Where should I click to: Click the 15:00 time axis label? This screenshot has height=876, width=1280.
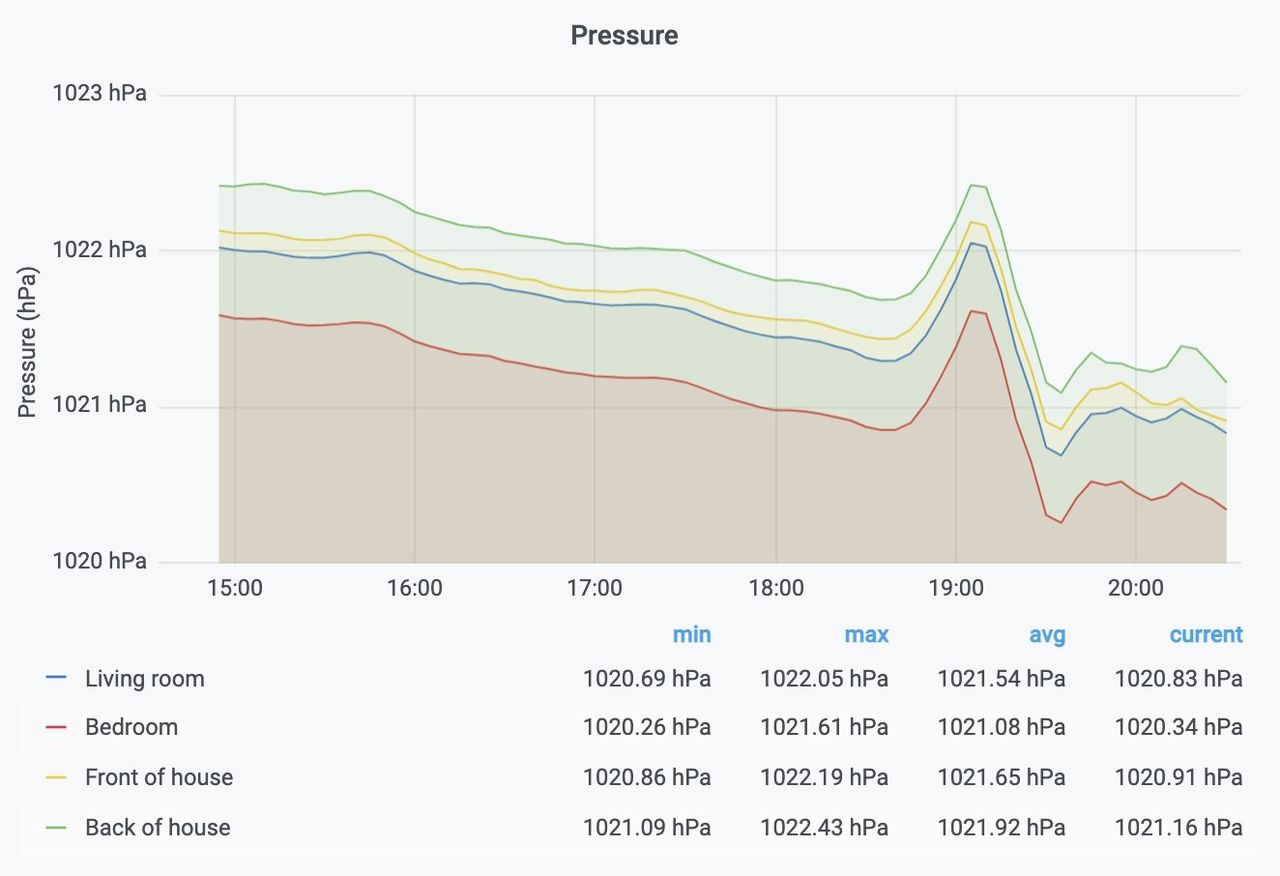tap(235, 588)
